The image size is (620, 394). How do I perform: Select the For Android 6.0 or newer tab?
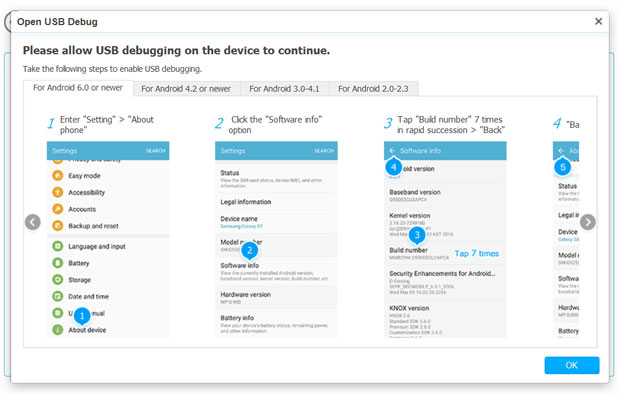click(78, 88)
